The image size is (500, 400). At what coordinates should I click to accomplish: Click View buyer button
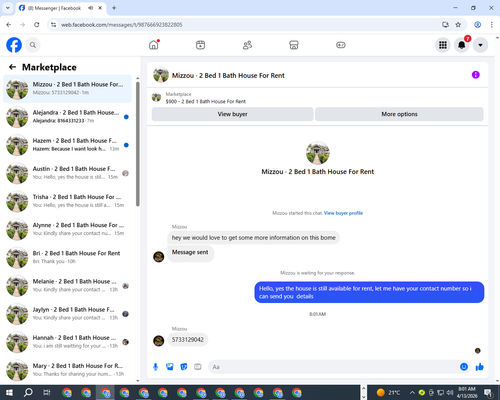[232, 114]
